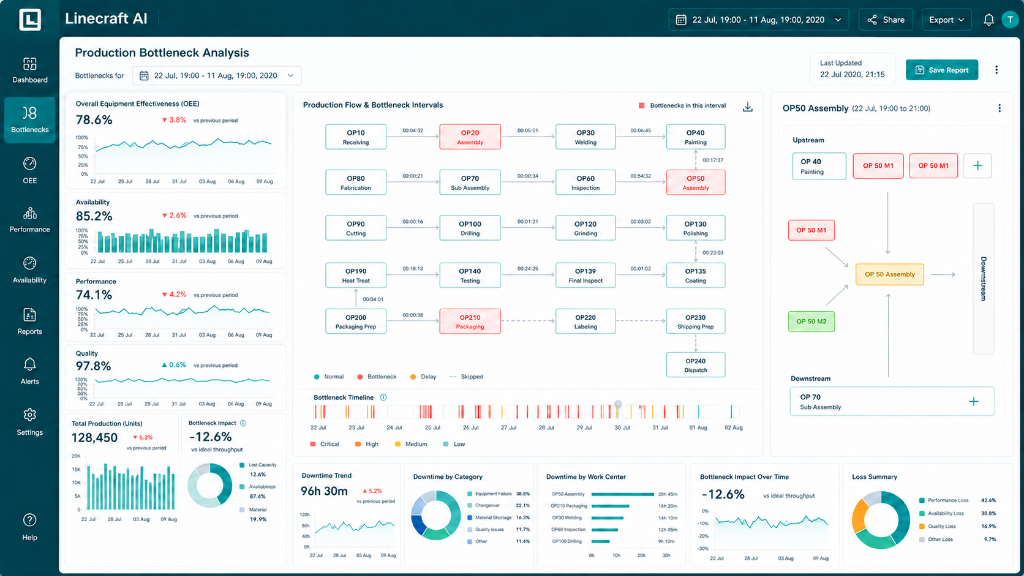Open the Help sidebar item
The image size is (1024, 576).
(x=29, y=528)
